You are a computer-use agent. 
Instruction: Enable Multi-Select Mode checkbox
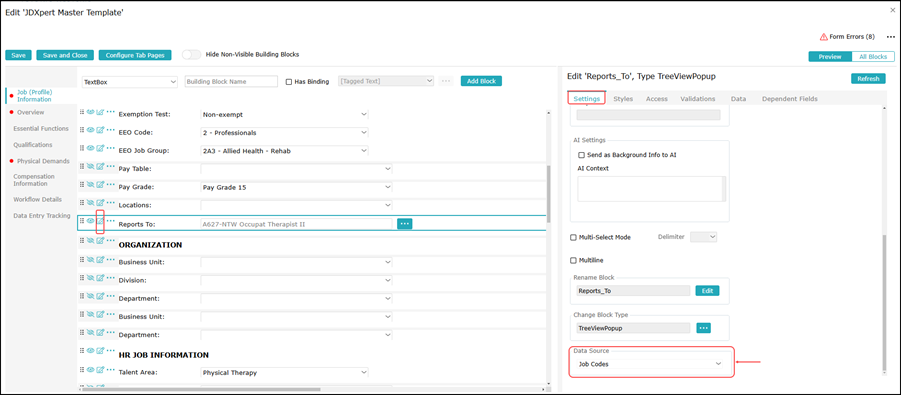tap(573, 237)
